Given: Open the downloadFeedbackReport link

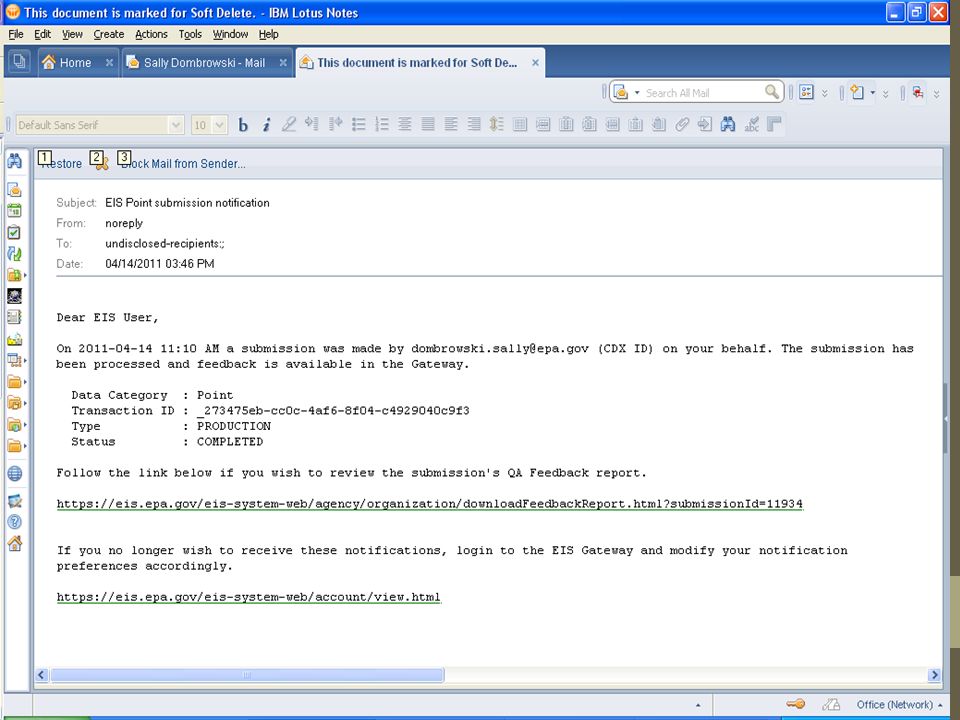Looking at the screenshot, I should point(430,504).
